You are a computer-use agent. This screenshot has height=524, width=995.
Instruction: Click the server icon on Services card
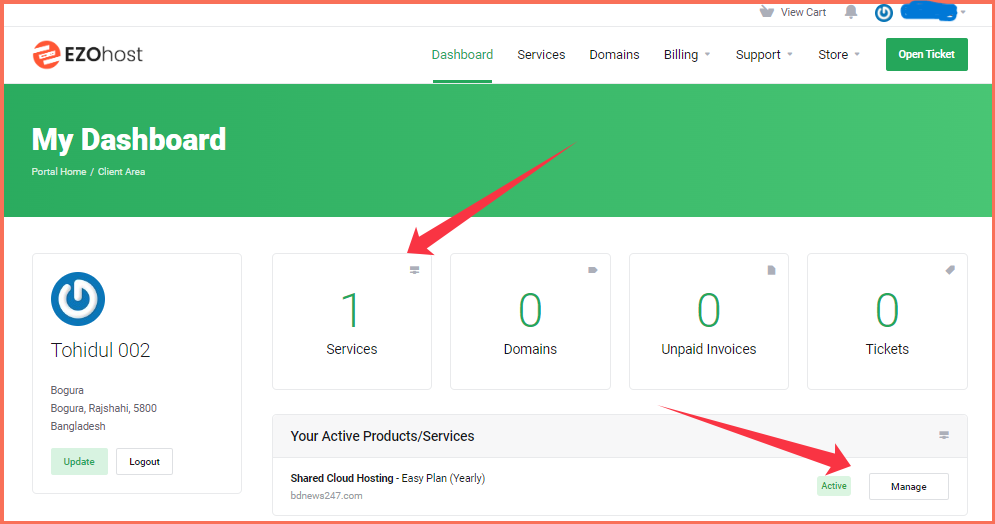tap(414, 270)
